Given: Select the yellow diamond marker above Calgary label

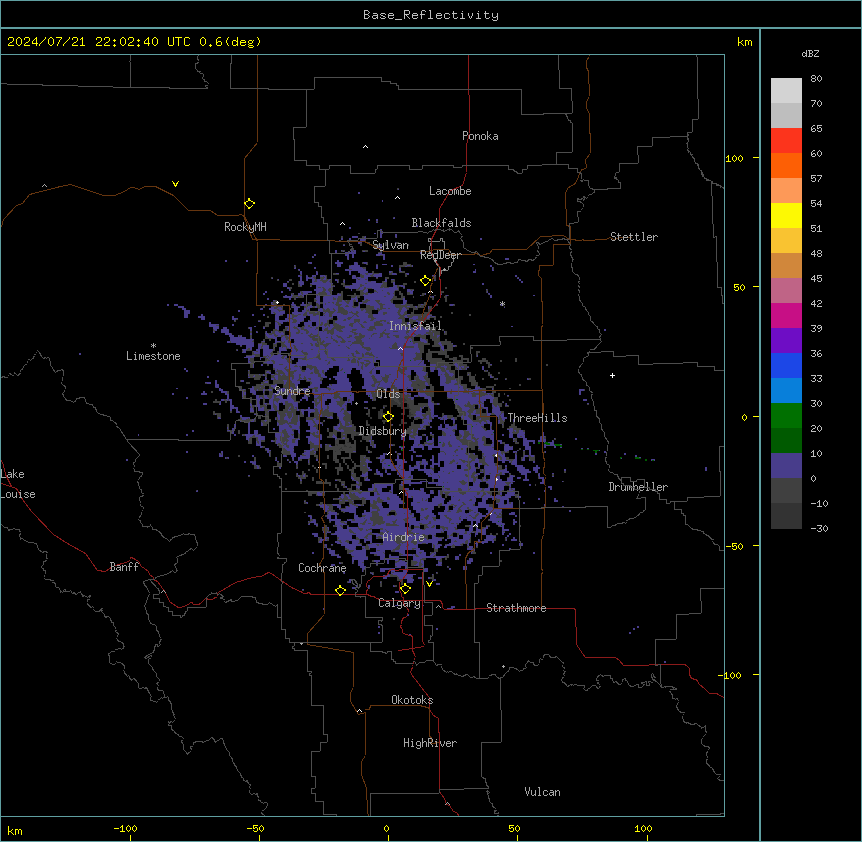Looking at the screenshot, I should coord(405,589).
